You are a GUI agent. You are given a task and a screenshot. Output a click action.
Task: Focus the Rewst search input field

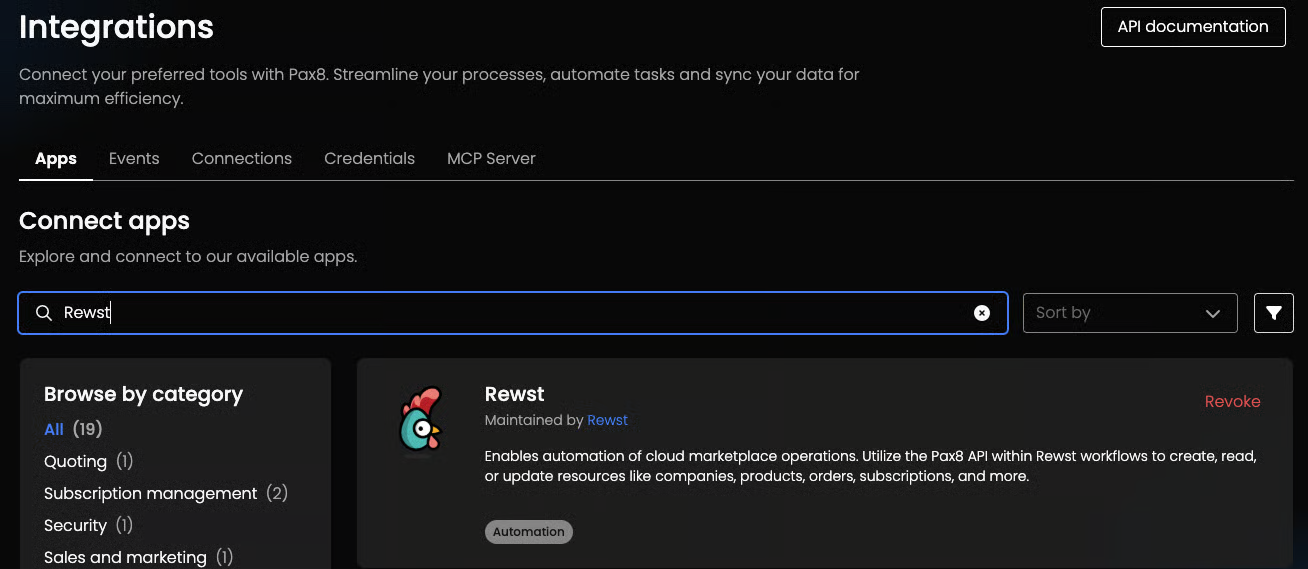click(513, 313)
